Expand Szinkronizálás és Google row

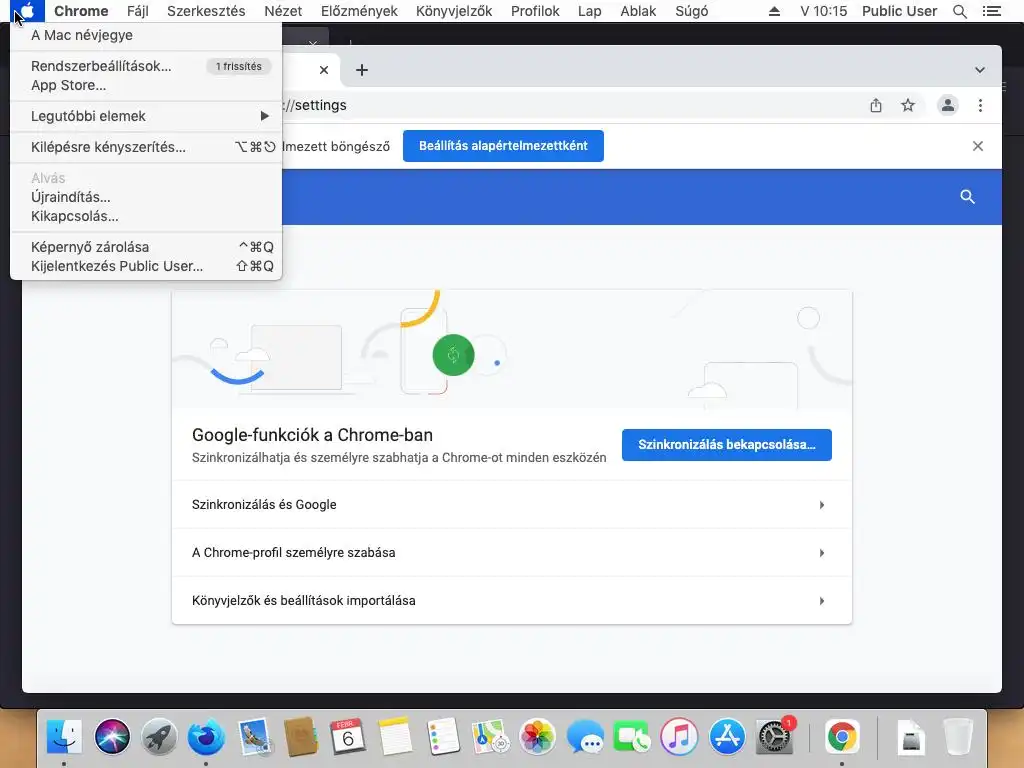[x=511, y=505]
